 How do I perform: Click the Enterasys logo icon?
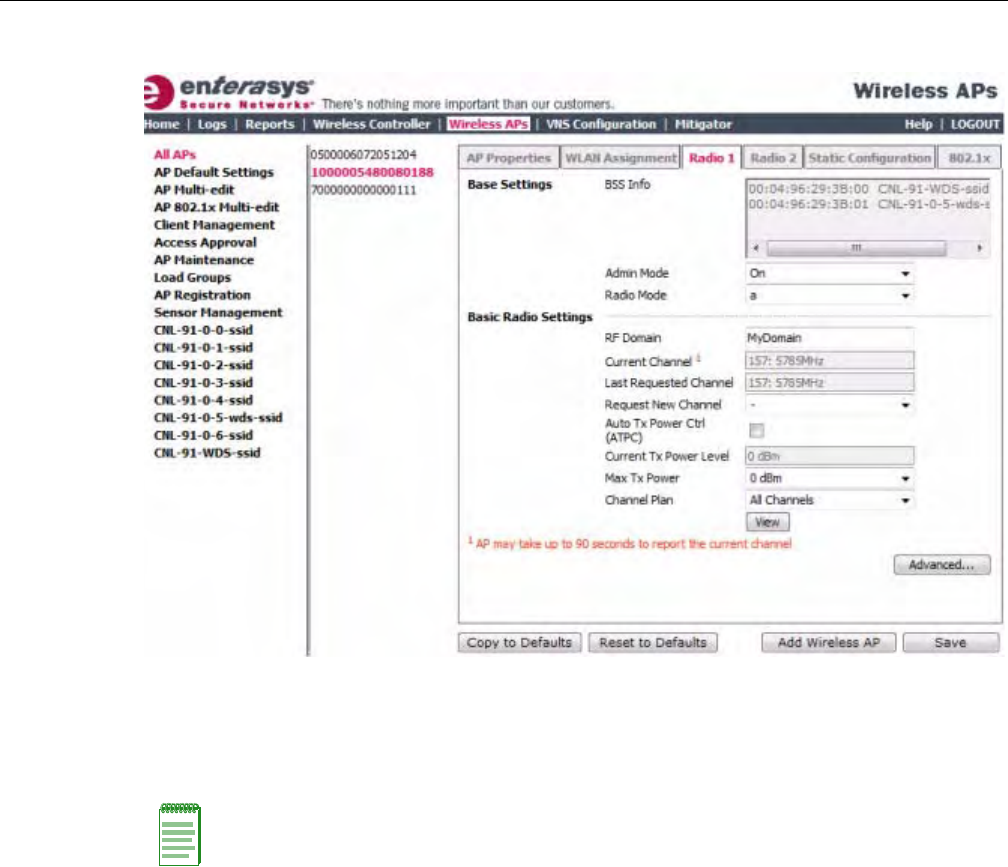tap(158, 93)
